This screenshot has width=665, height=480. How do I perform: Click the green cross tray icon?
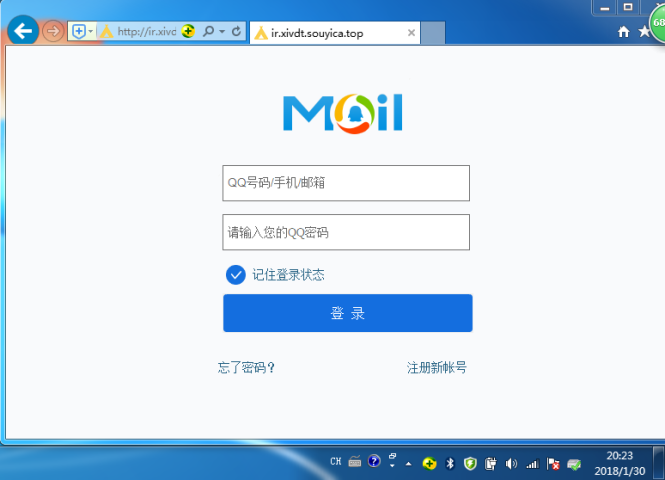pyautogui.click(x=429, y=463)
